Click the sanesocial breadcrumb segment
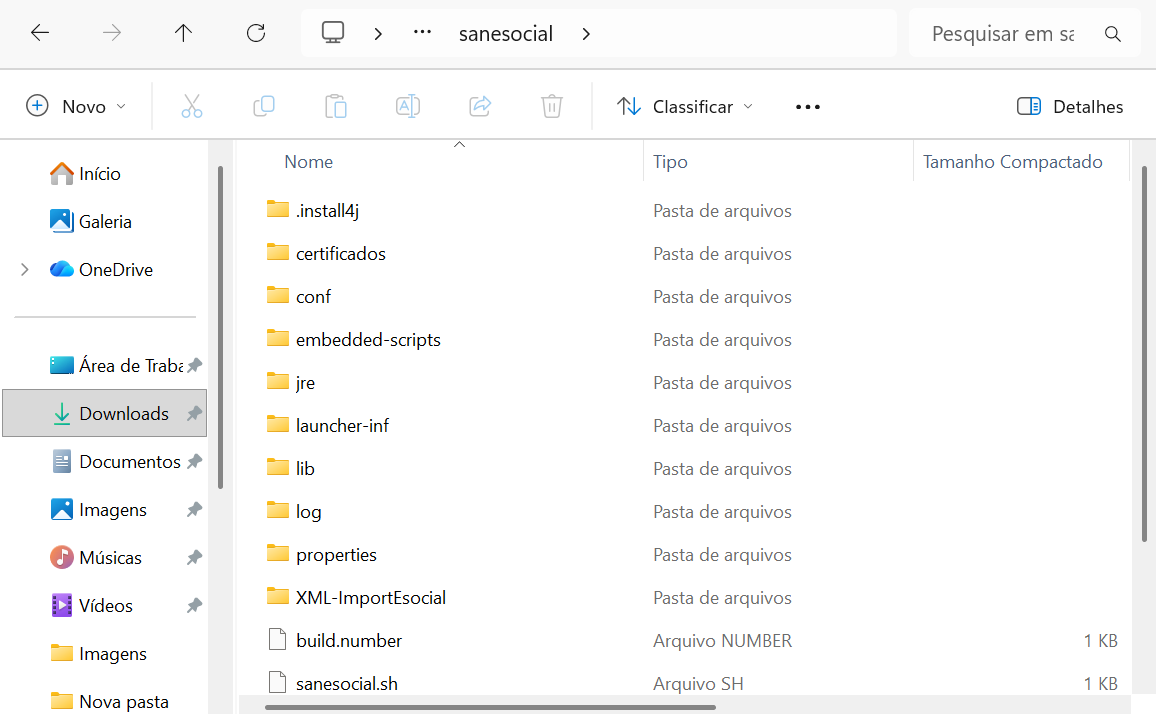 [x=506, y=34]
